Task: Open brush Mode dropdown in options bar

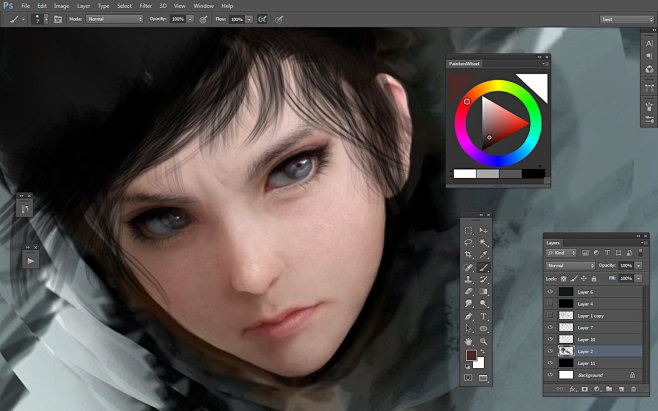Action: [115, 19]
